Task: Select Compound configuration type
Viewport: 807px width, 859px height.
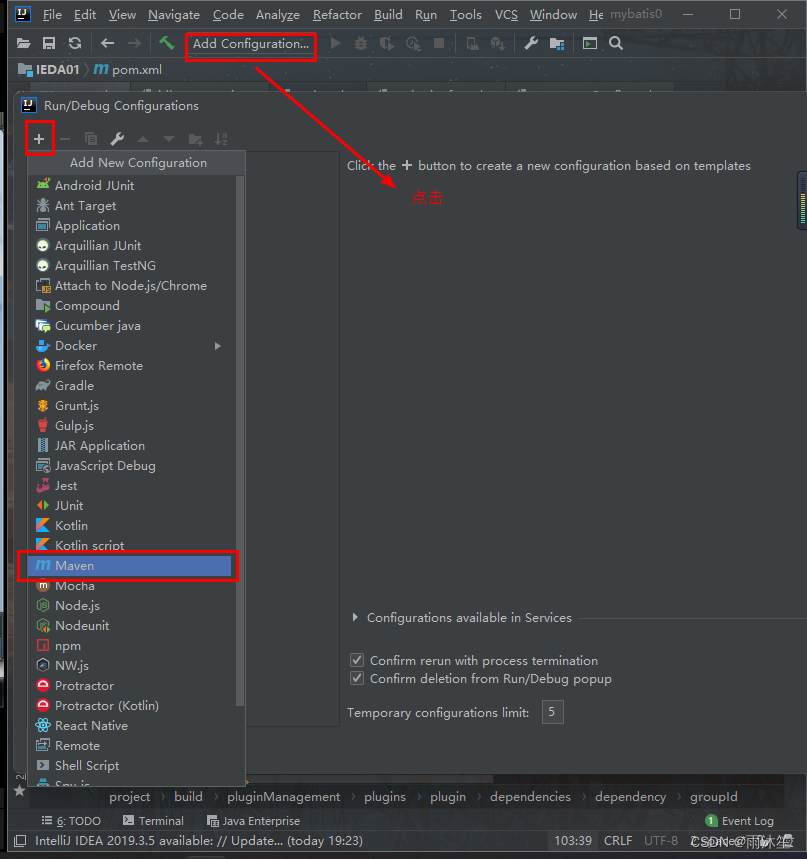Action: [131, 306]
